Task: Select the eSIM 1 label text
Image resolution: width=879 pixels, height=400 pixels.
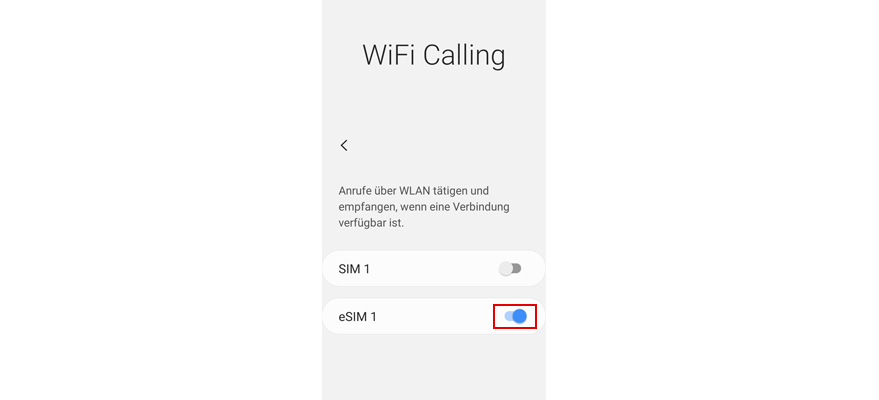Action: [x=358, y=317]
